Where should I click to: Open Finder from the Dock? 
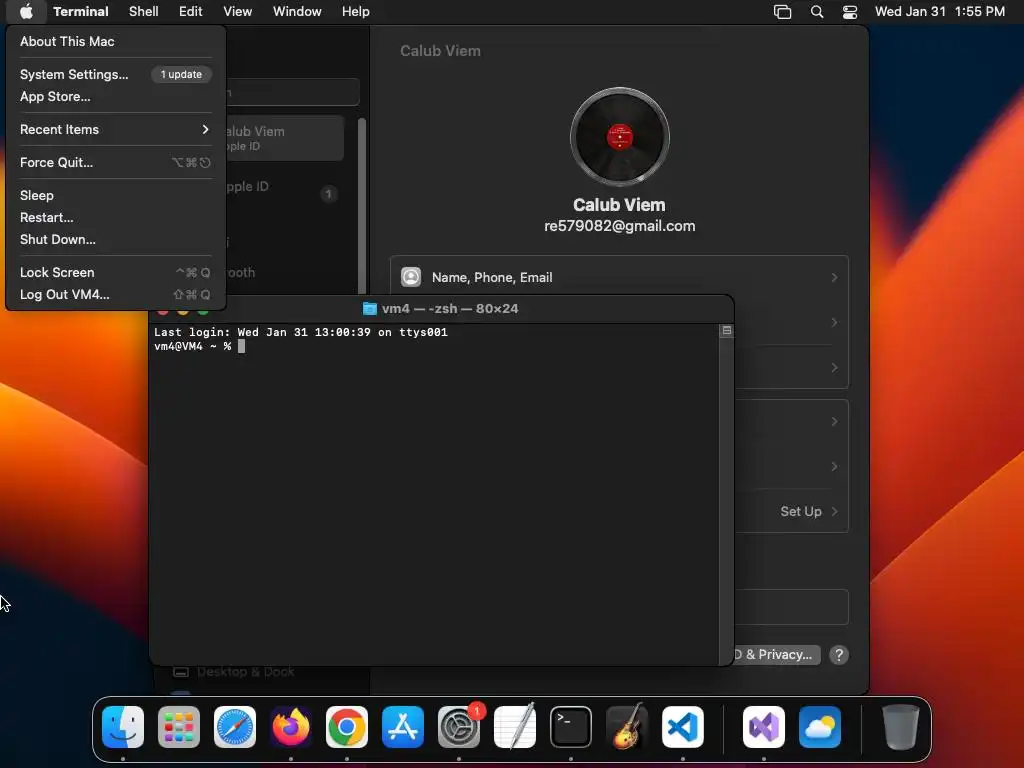point(123,727)
